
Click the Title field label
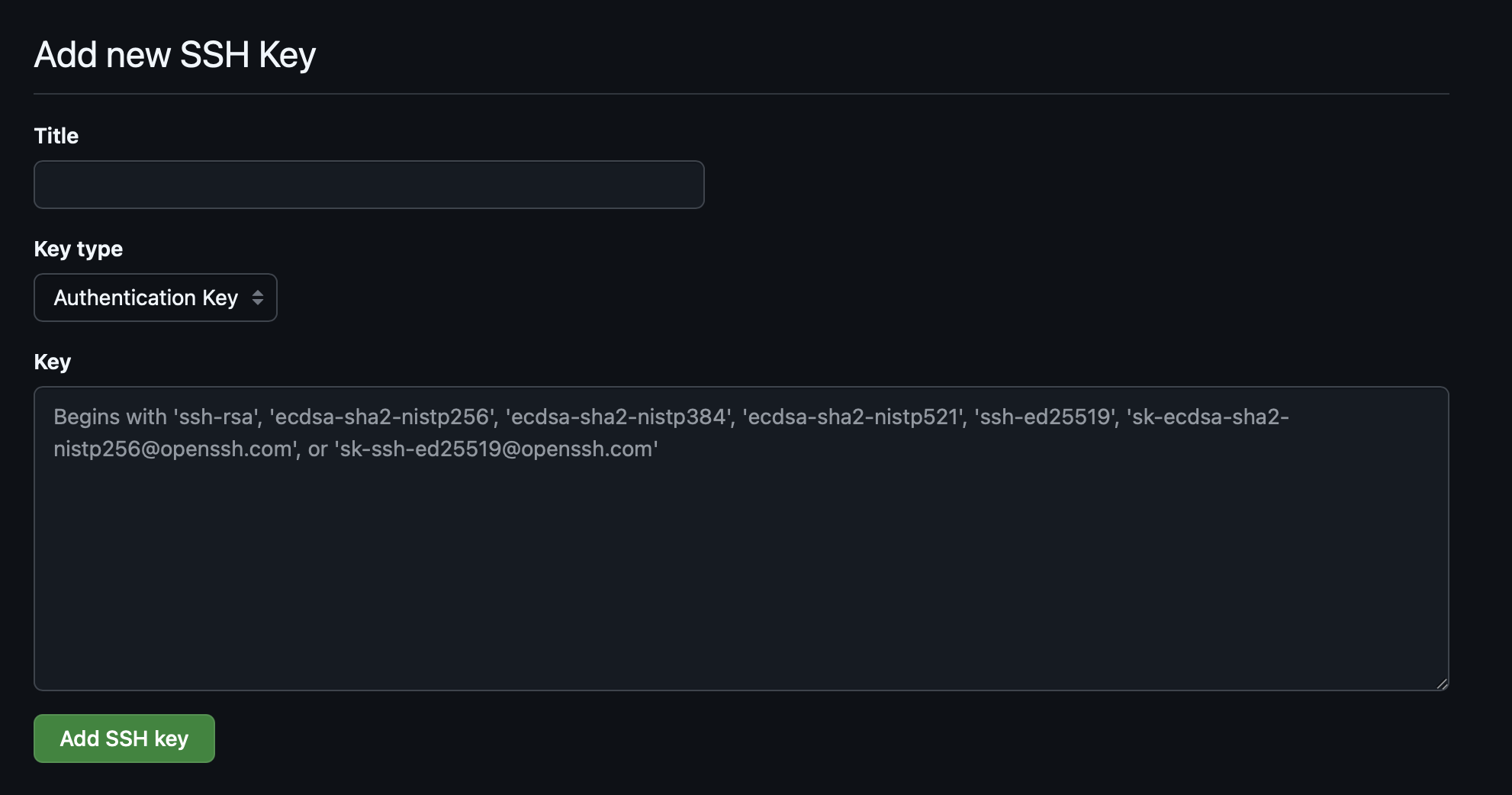click(x=56, y=136)
